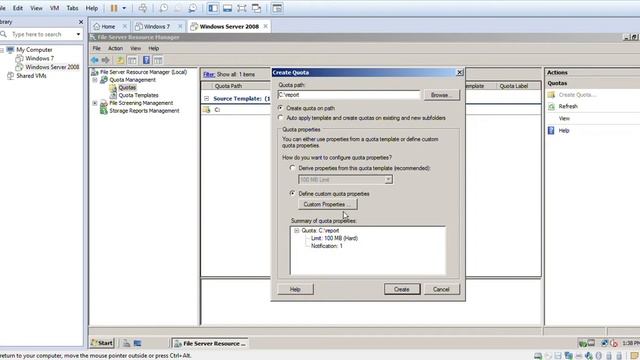The height and width of the screenshot is (360, 640).
Task: Collapse the My Computer tree node
Action: (2, 50)
